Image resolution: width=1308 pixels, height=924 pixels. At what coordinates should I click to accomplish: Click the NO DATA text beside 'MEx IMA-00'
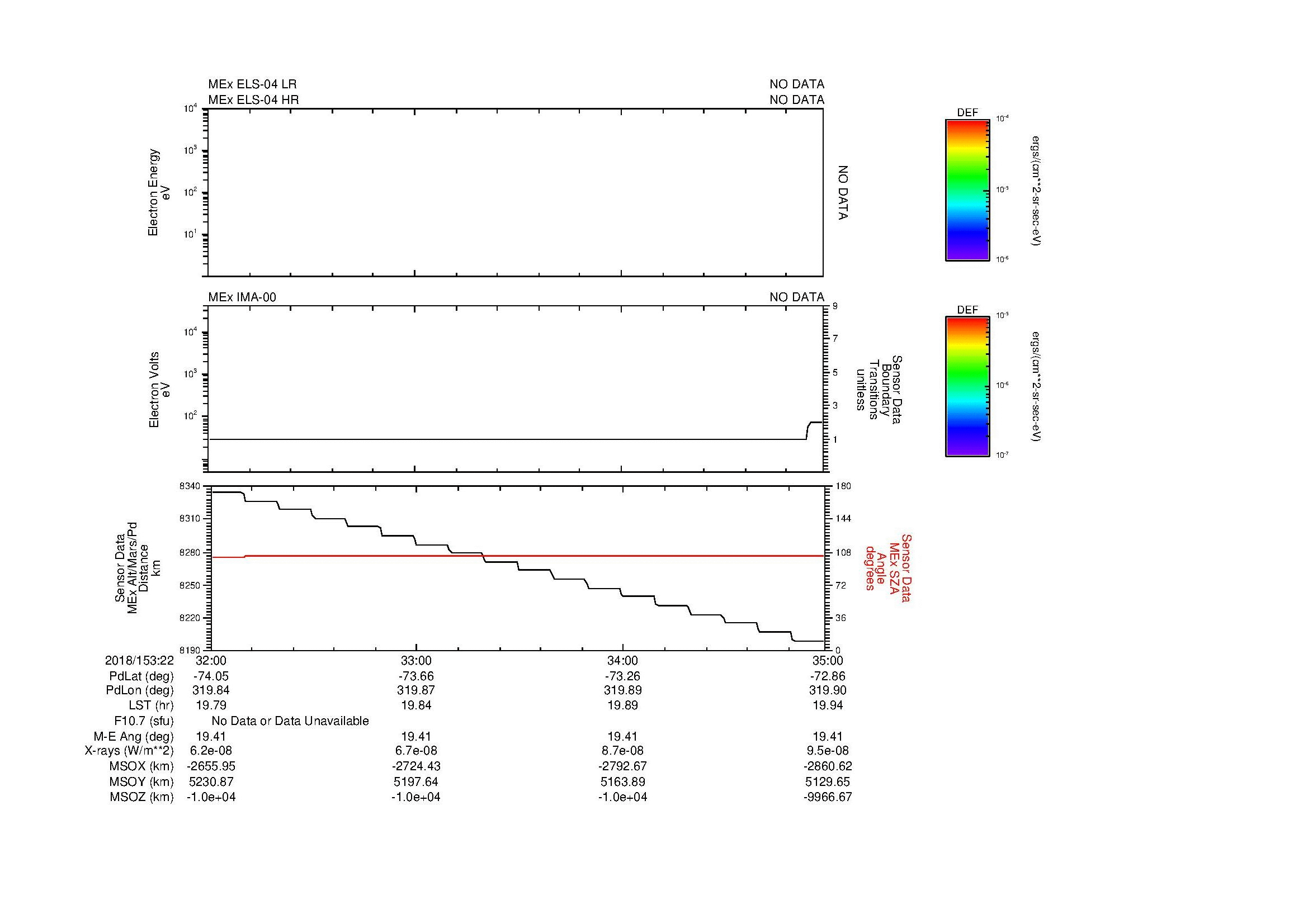point(797,297)
